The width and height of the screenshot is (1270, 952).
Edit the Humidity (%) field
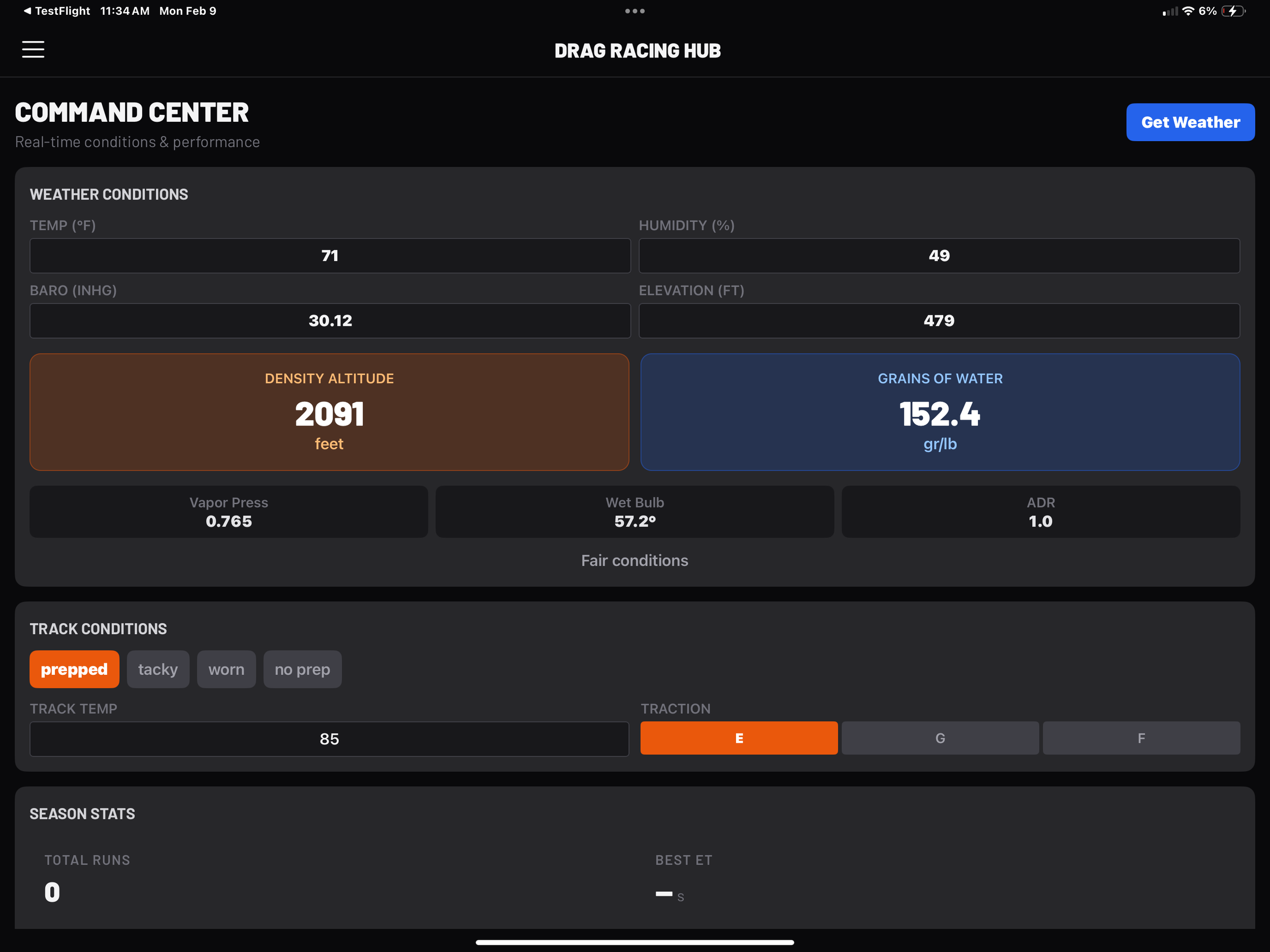(939, 256)
